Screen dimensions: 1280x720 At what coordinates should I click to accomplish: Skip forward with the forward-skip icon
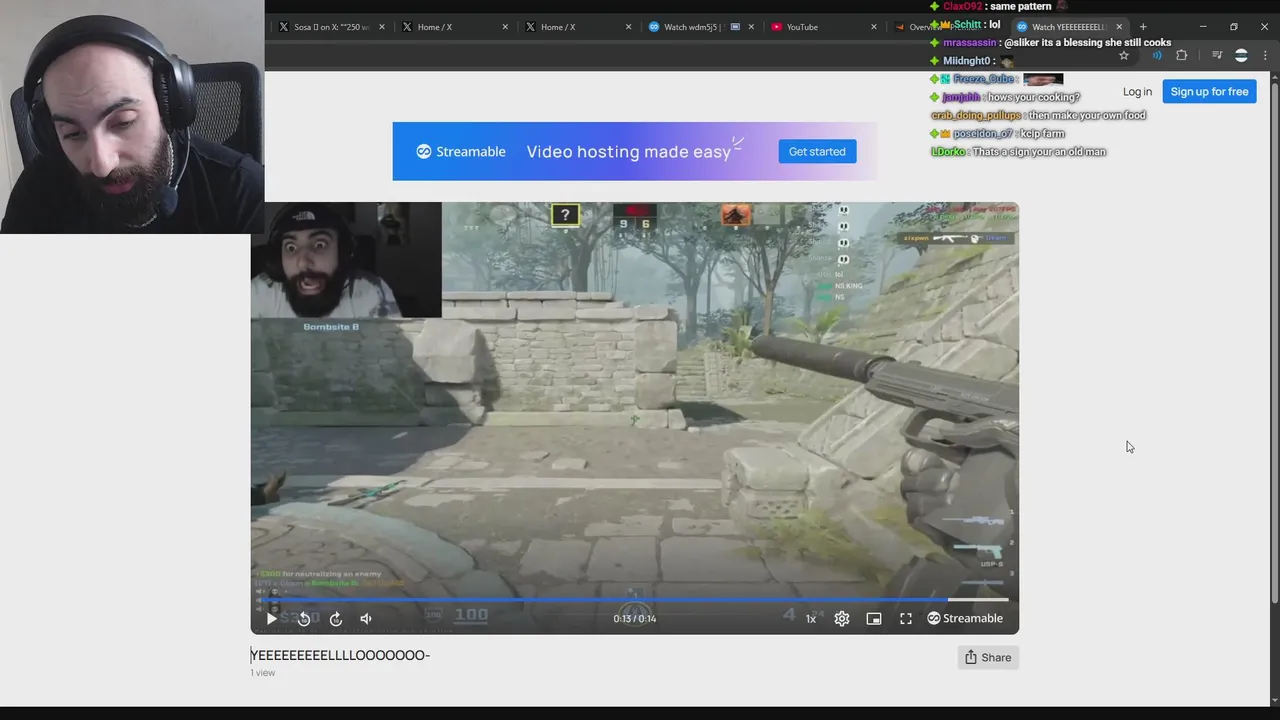[x=336, y=619]
